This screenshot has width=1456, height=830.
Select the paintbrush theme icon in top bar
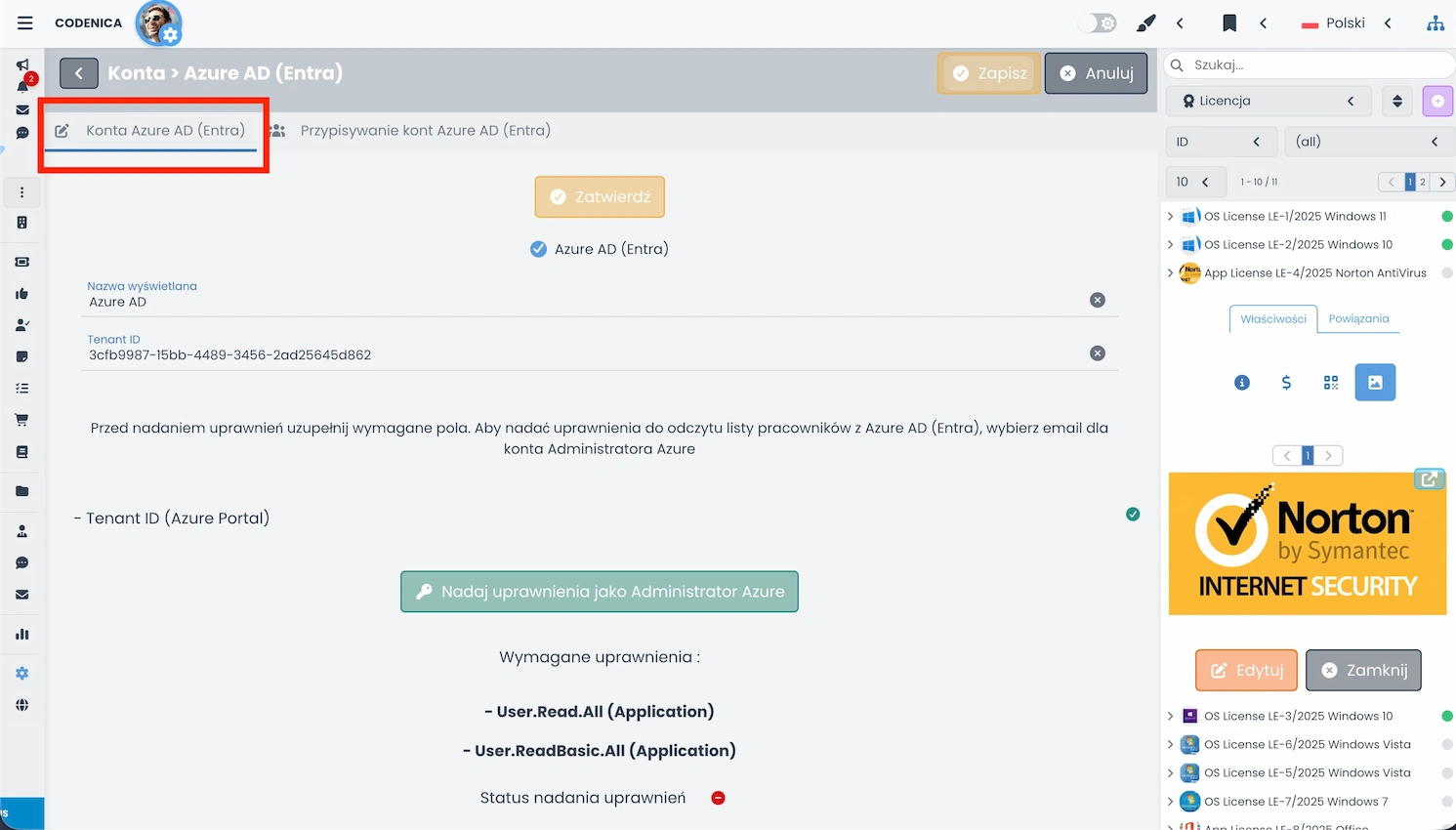pos(1144,21)
